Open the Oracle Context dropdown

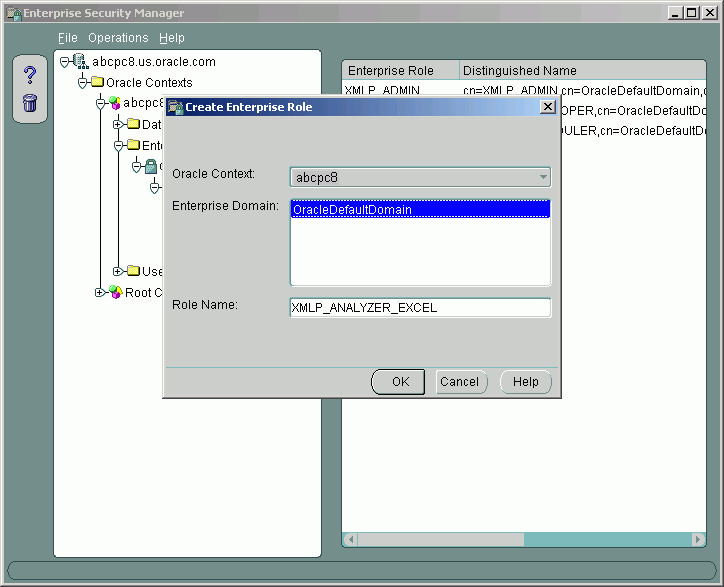point(543,177)
